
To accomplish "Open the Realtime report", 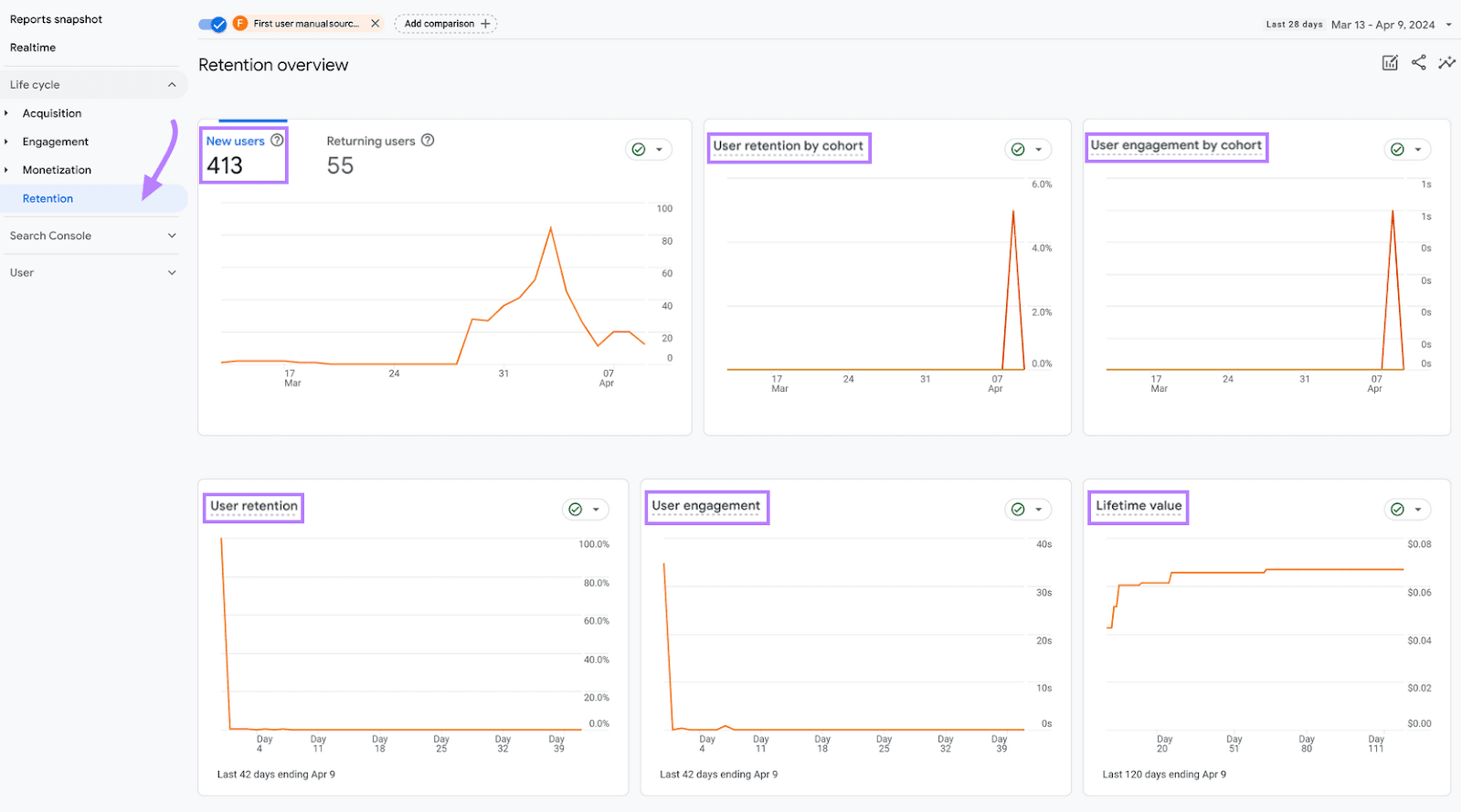I will pyautogui.click(x=33, y=47).
